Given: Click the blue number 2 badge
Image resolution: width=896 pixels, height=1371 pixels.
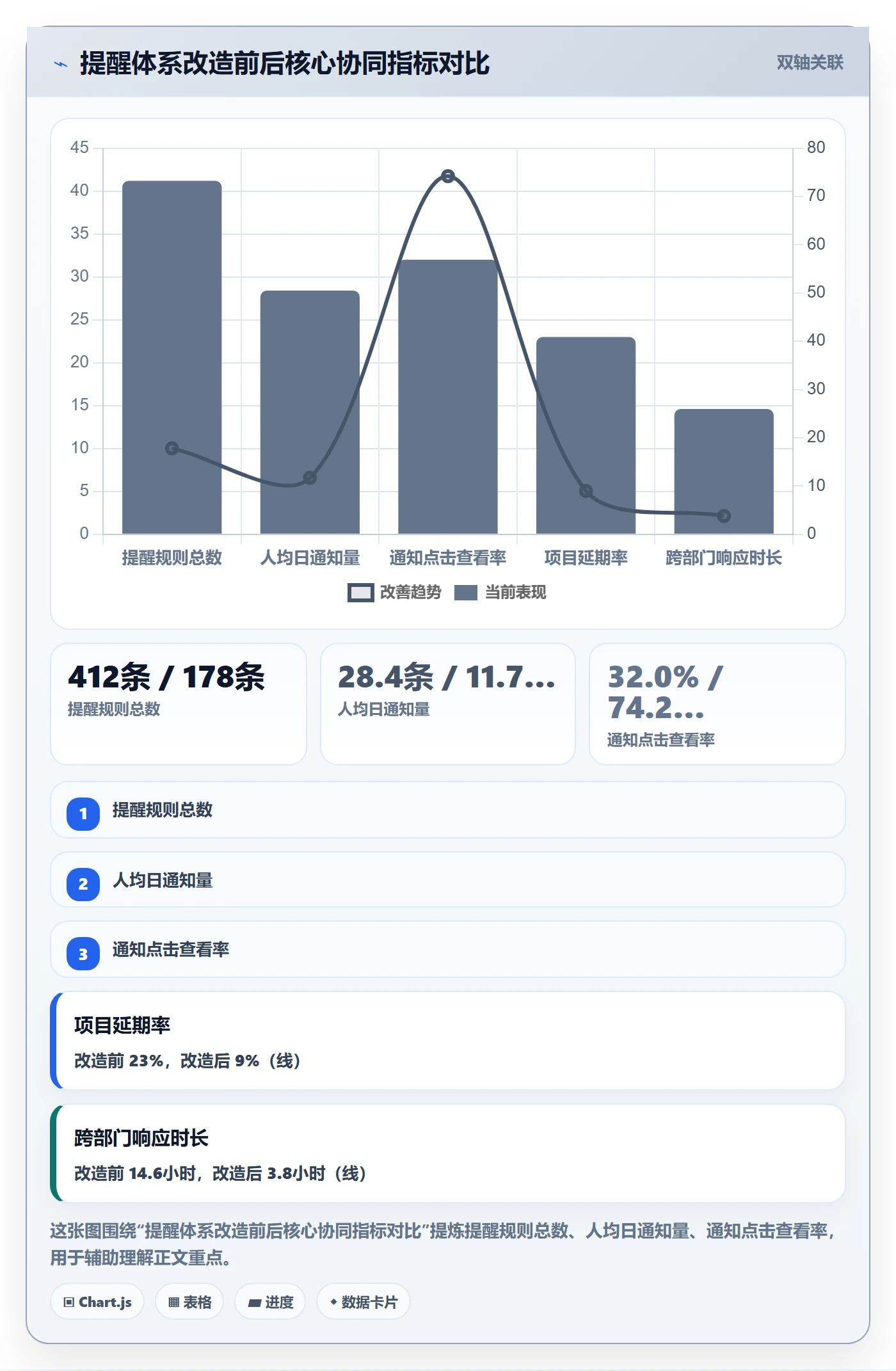Looking at the screenshot, I should (x=83, y=884).
